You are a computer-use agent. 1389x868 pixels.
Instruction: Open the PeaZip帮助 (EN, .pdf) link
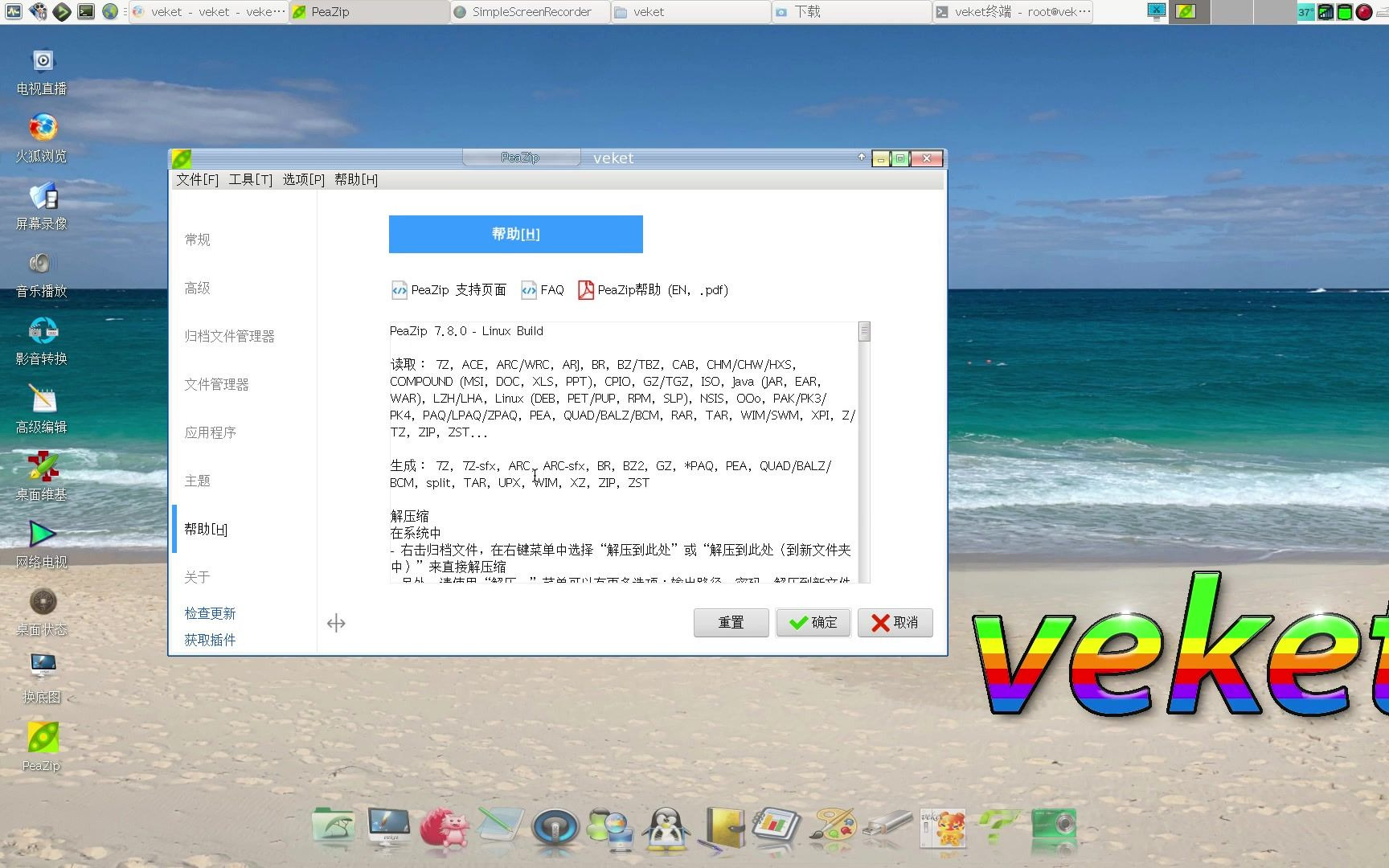point(653,290)
